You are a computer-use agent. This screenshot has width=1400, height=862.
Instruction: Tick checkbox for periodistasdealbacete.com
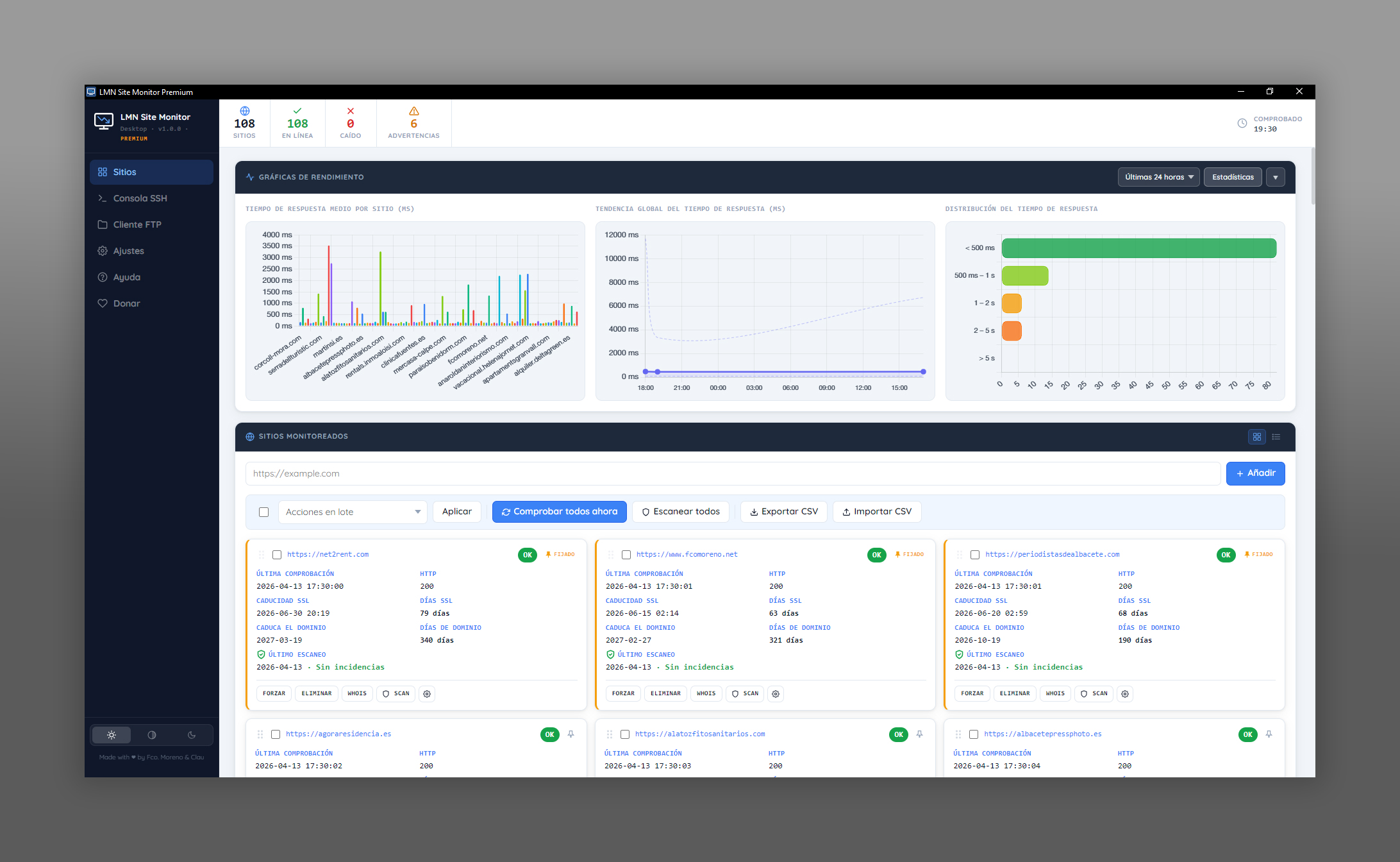975,555
